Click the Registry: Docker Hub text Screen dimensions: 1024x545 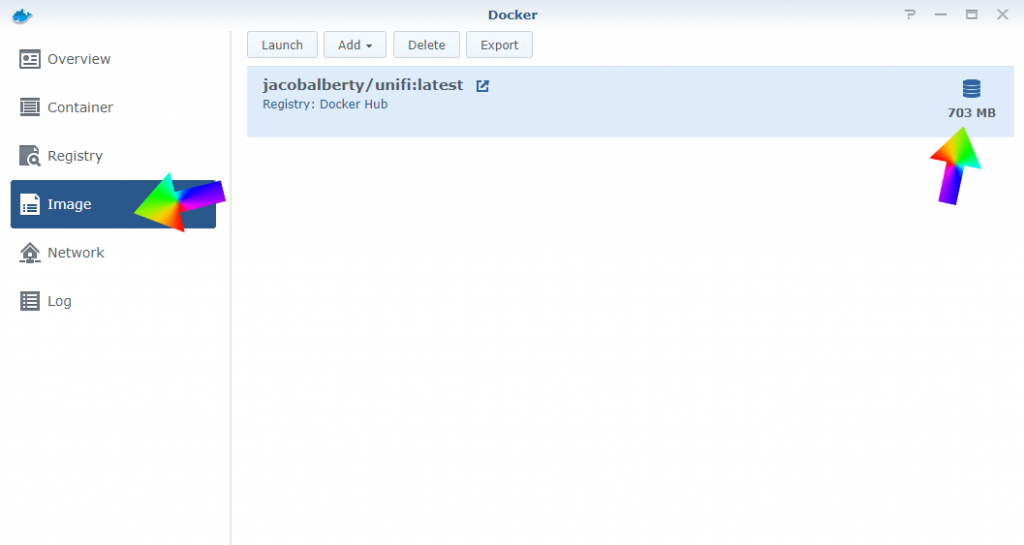[325, 104]
